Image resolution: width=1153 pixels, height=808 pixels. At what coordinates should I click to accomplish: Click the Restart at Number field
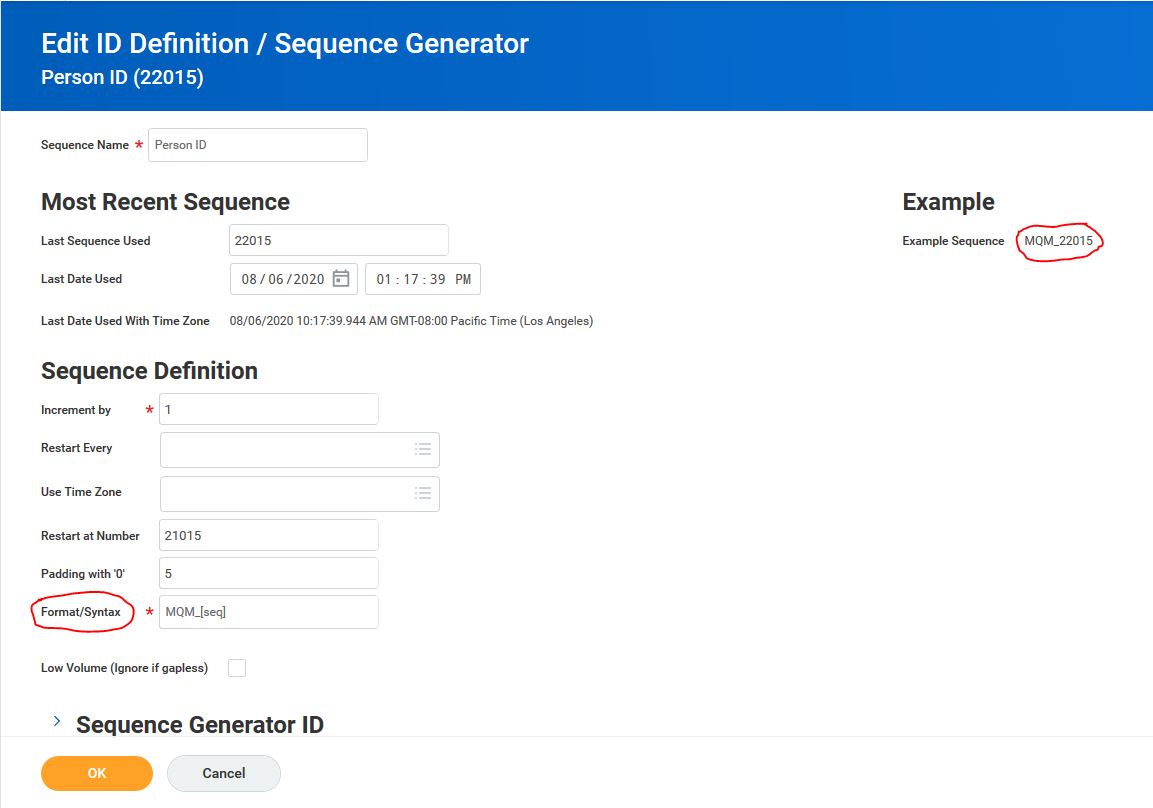[x=268, y=535]
